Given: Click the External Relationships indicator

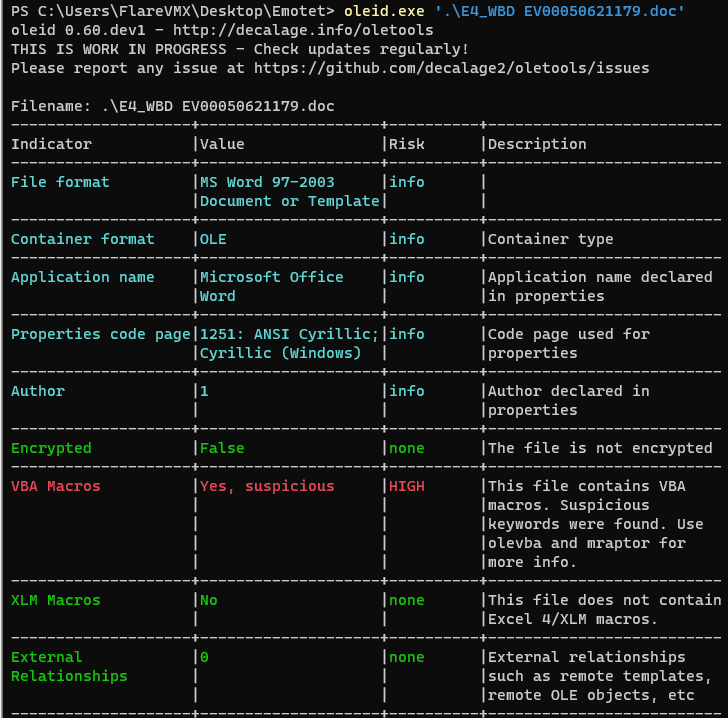Looking at the screenshot, I should [69, 667].
